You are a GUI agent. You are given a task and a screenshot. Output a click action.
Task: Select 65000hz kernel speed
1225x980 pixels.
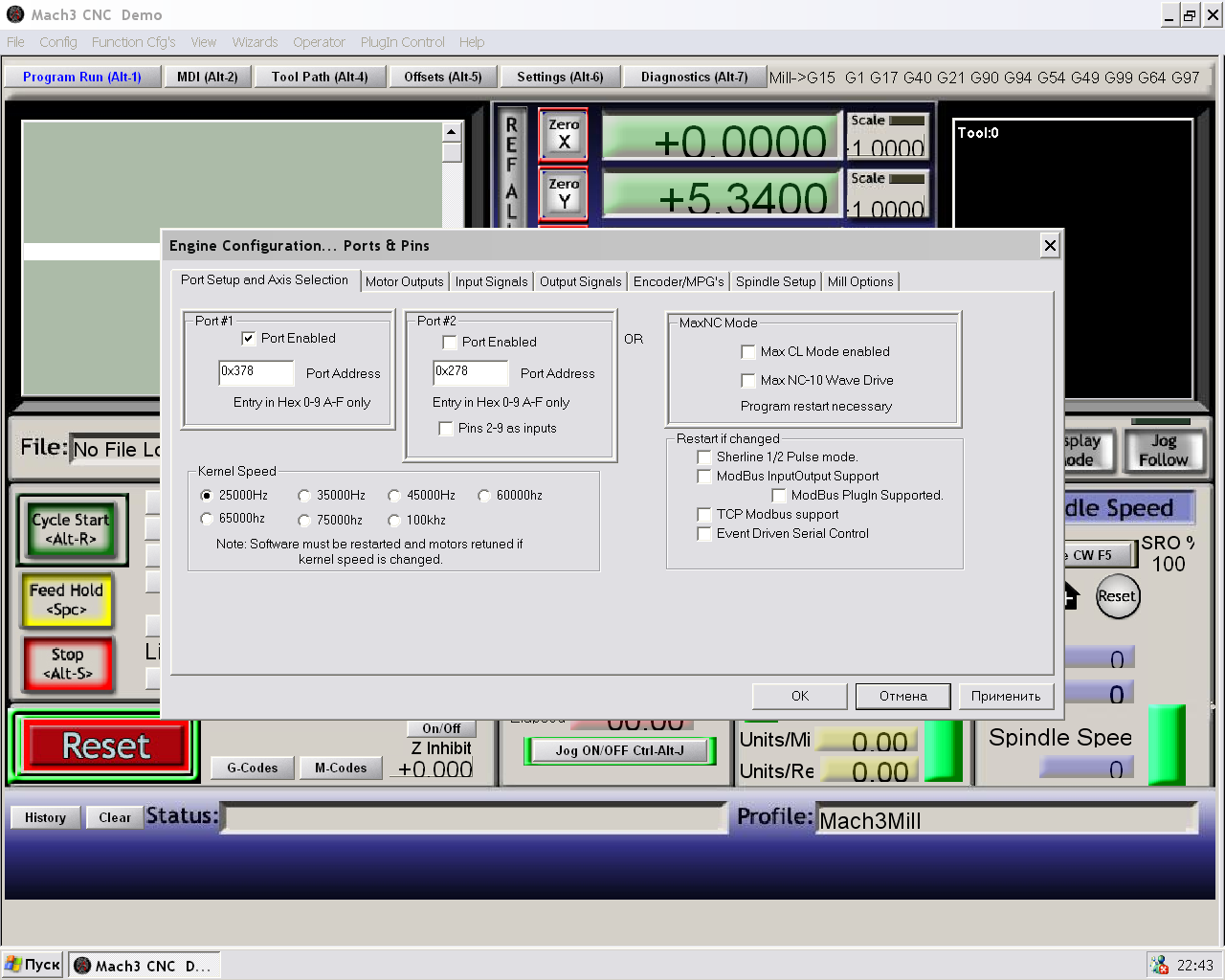coord(207,518)
